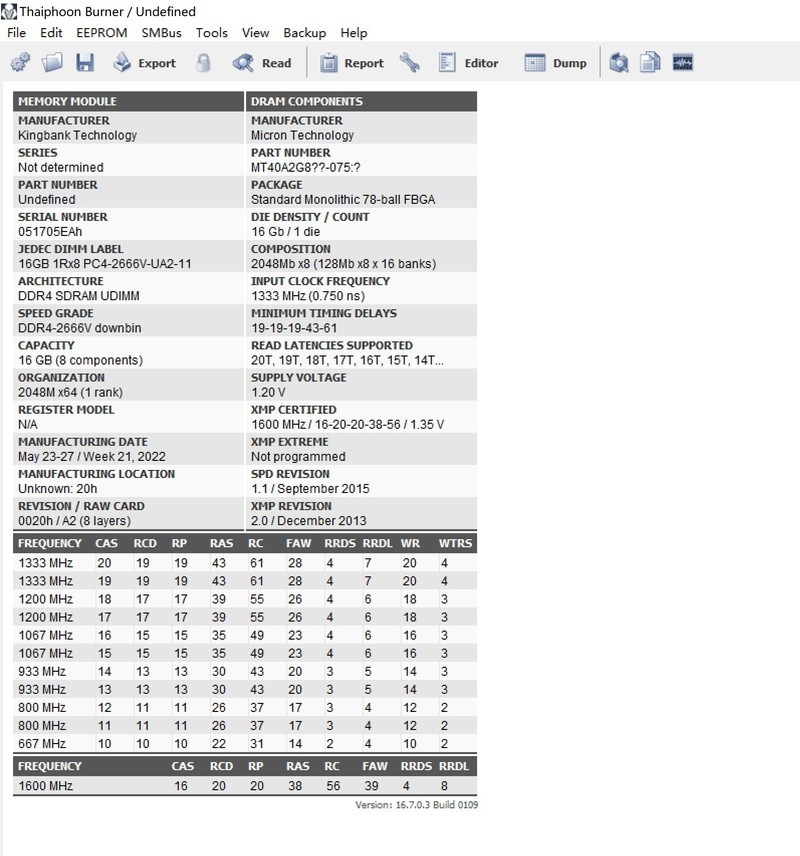Open the Help menu
The height and width of the screenshot is (856, 800).
(x=354, y=33)
